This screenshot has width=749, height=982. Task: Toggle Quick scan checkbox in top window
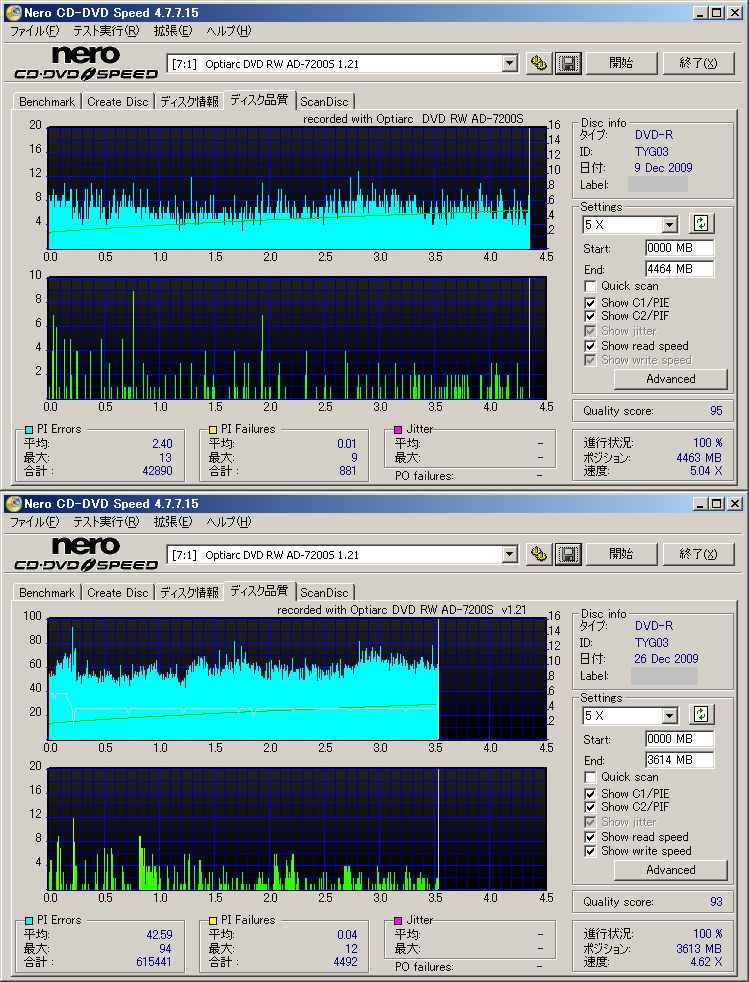[x=590, y=286]
